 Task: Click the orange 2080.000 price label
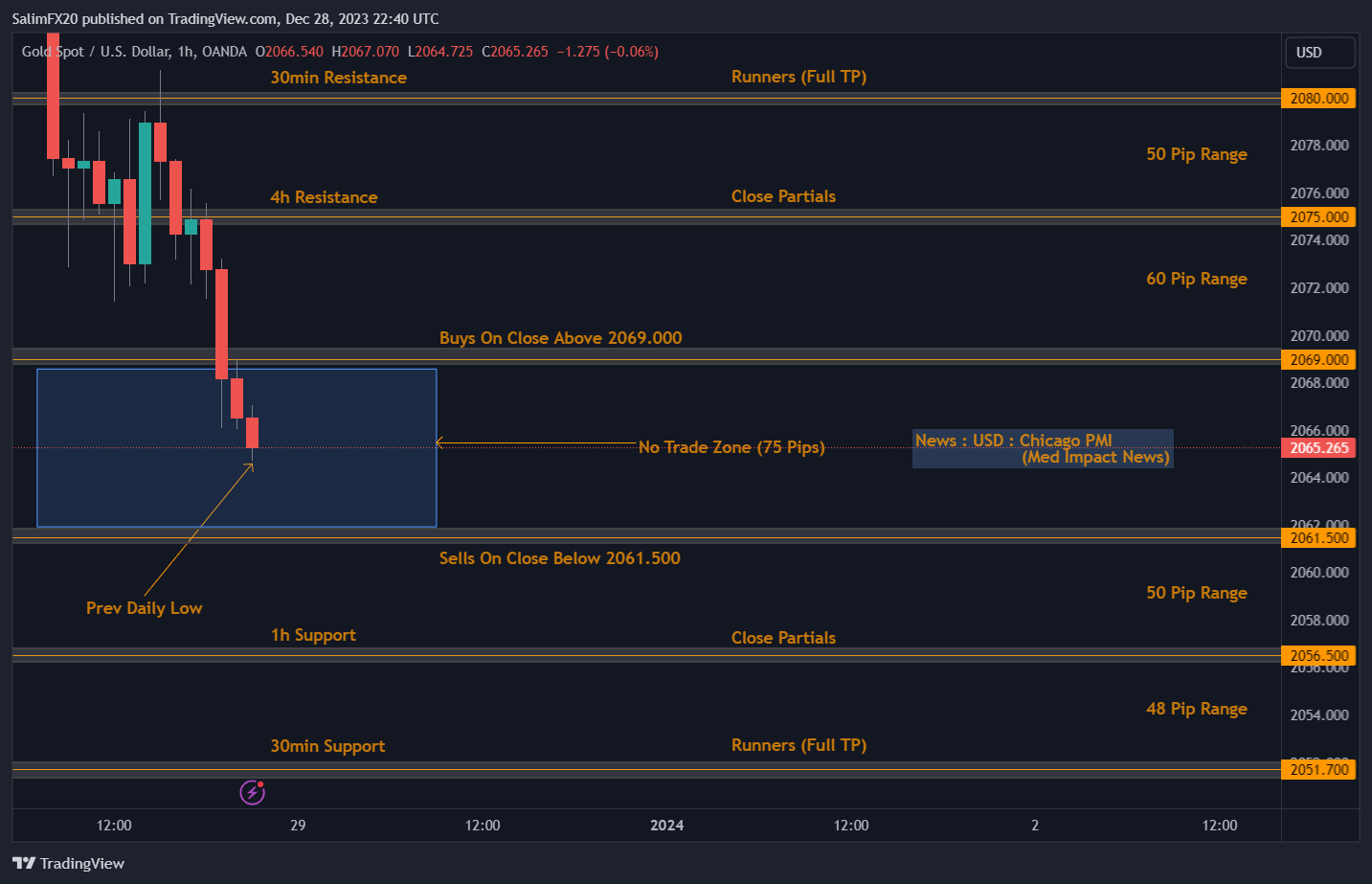[x=1318, y=98]
